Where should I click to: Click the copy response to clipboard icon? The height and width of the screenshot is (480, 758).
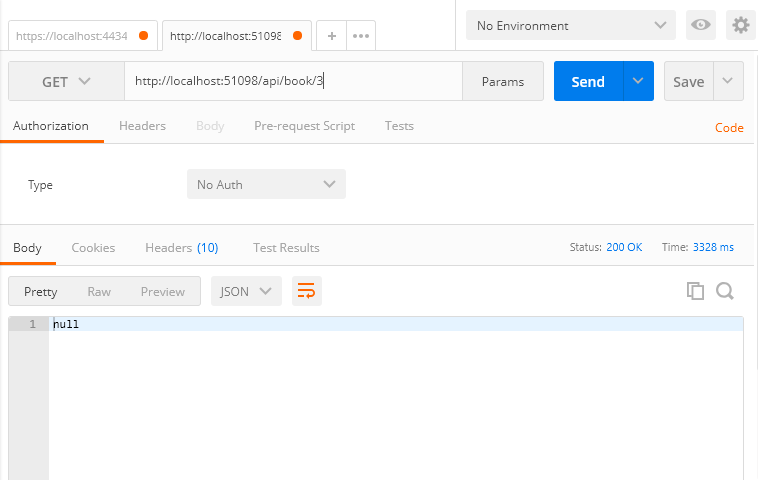[695, 291]
